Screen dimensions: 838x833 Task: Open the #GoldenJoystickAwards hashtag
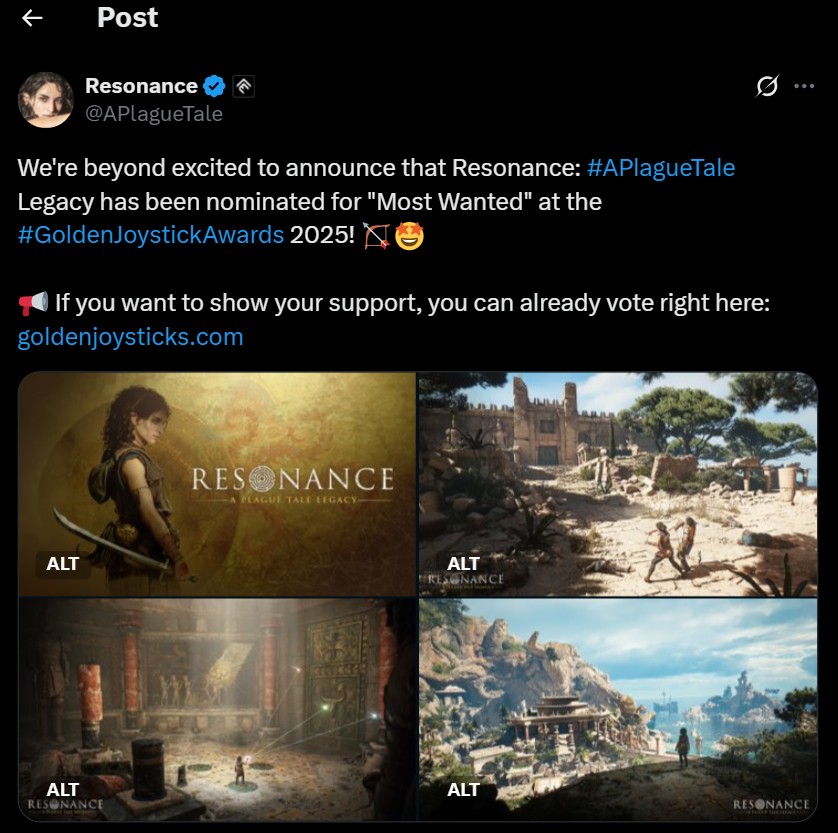point(151,235)
